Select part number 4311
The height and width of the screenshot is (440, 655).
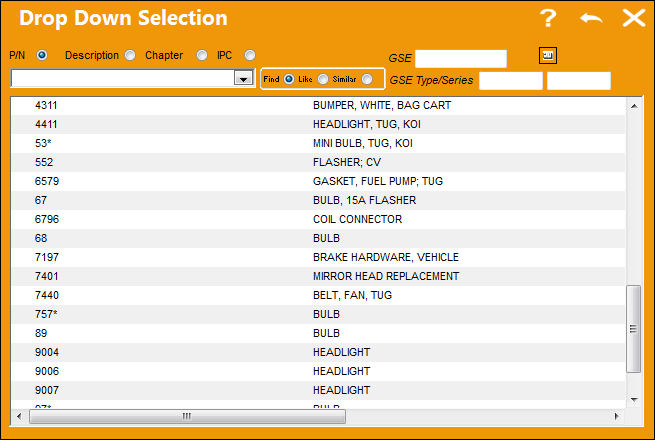46,105
